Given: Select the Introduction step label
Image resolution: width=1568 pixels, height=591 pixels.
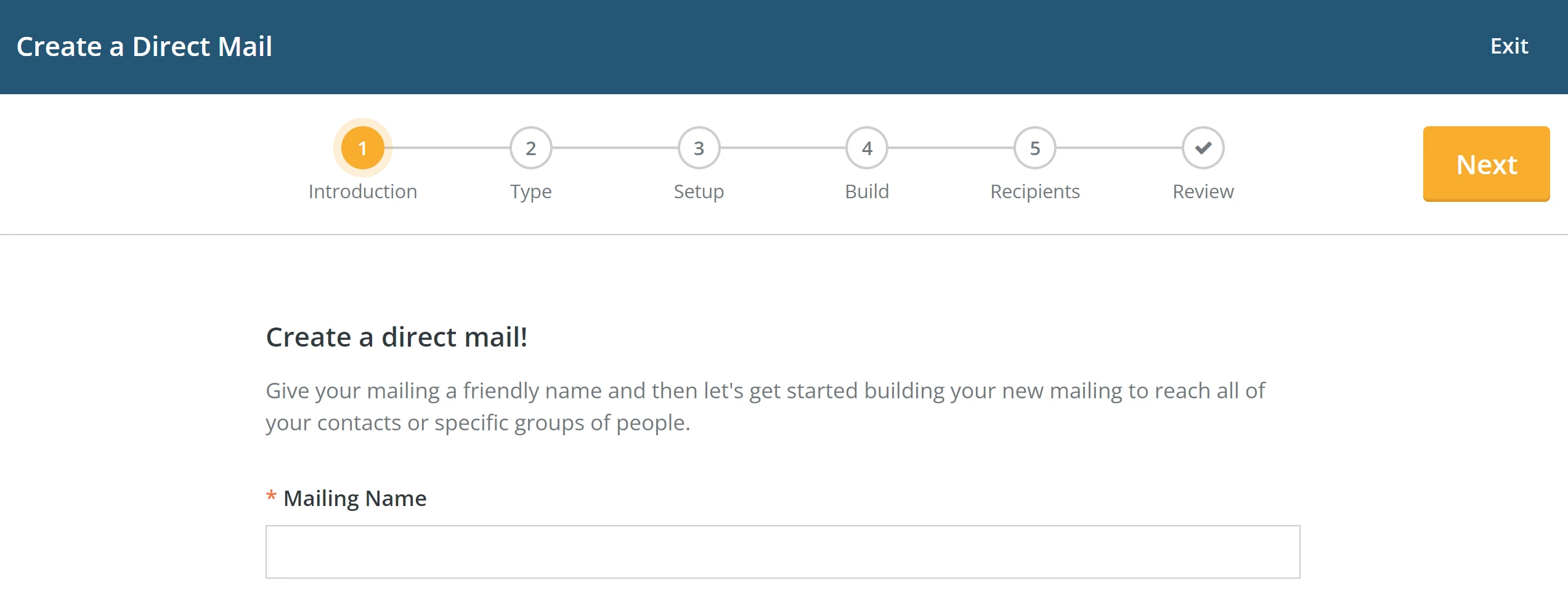Looking at the screenshot, I should [x=363, y=191].
